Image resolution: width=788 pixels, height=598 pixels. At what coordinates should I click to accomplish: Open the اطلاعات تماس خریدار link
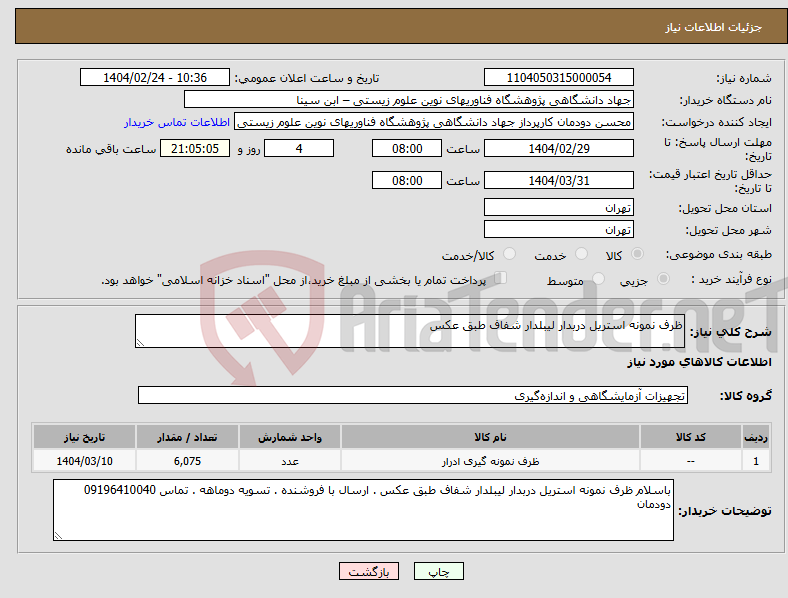(x=177, y=122)
